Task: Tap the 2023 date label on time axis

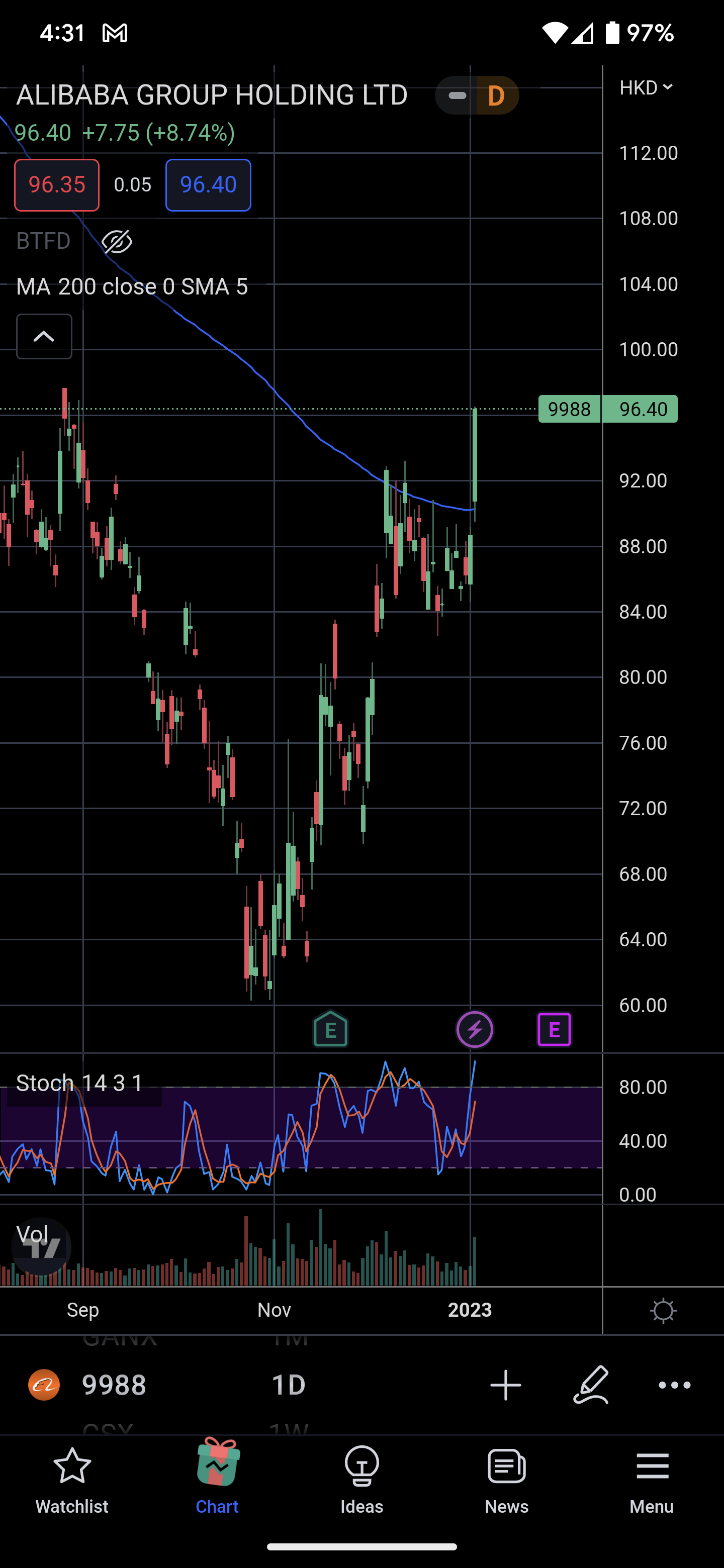Action: click(470, 1310)
